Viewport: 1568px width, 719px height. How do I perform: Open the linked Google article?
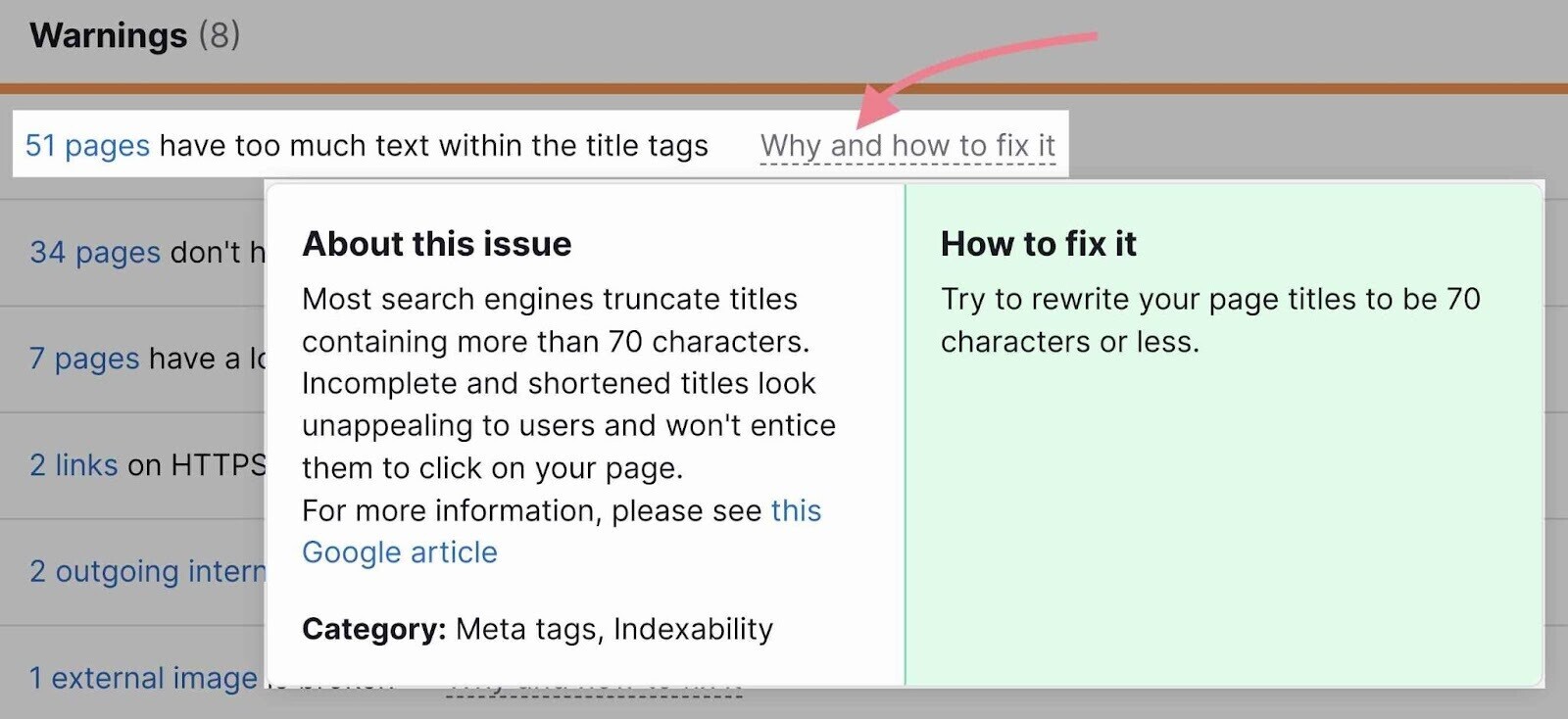click(402, 551)
